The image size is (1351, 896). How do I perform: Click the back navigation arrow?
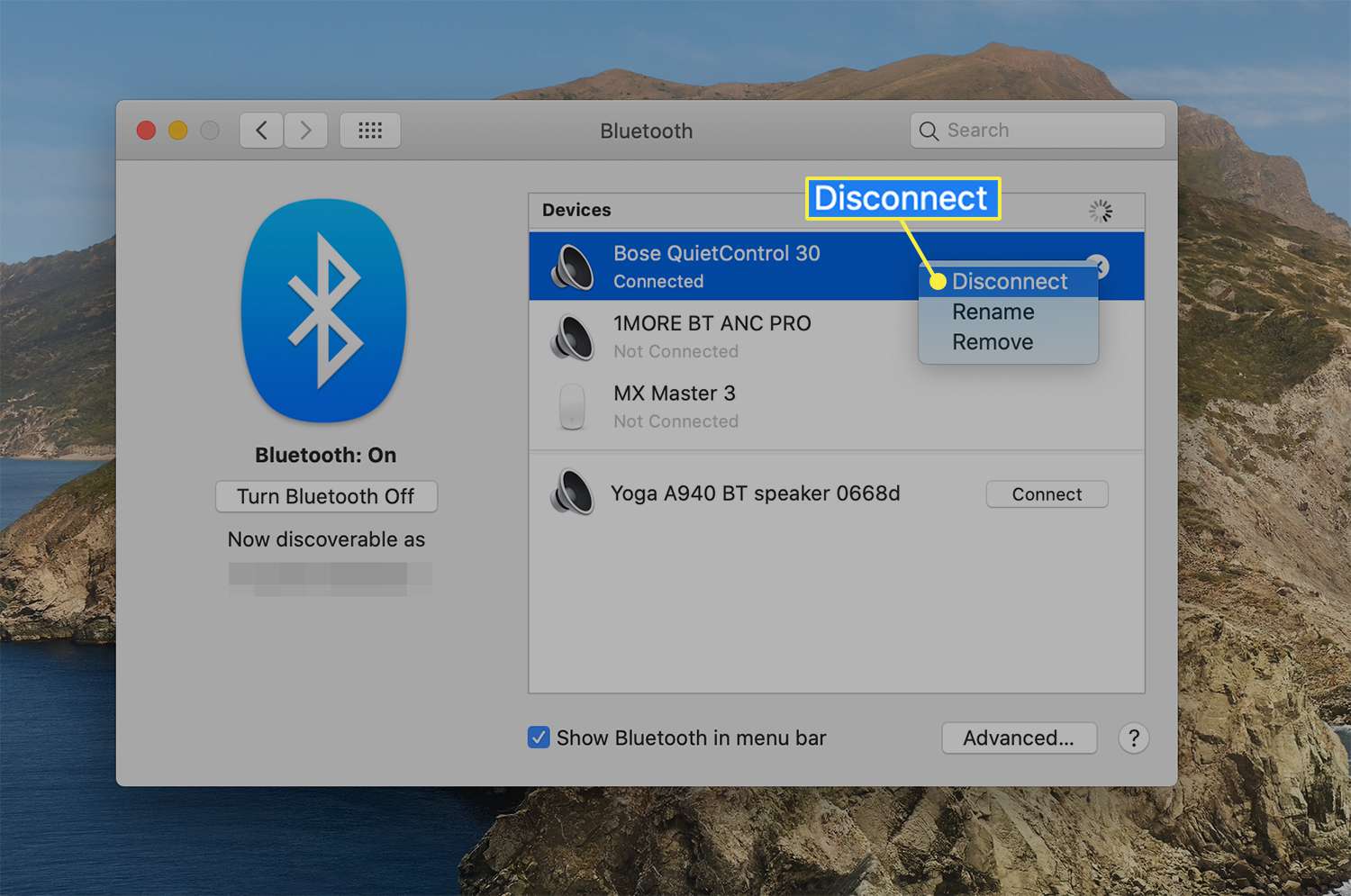(261, 131)
